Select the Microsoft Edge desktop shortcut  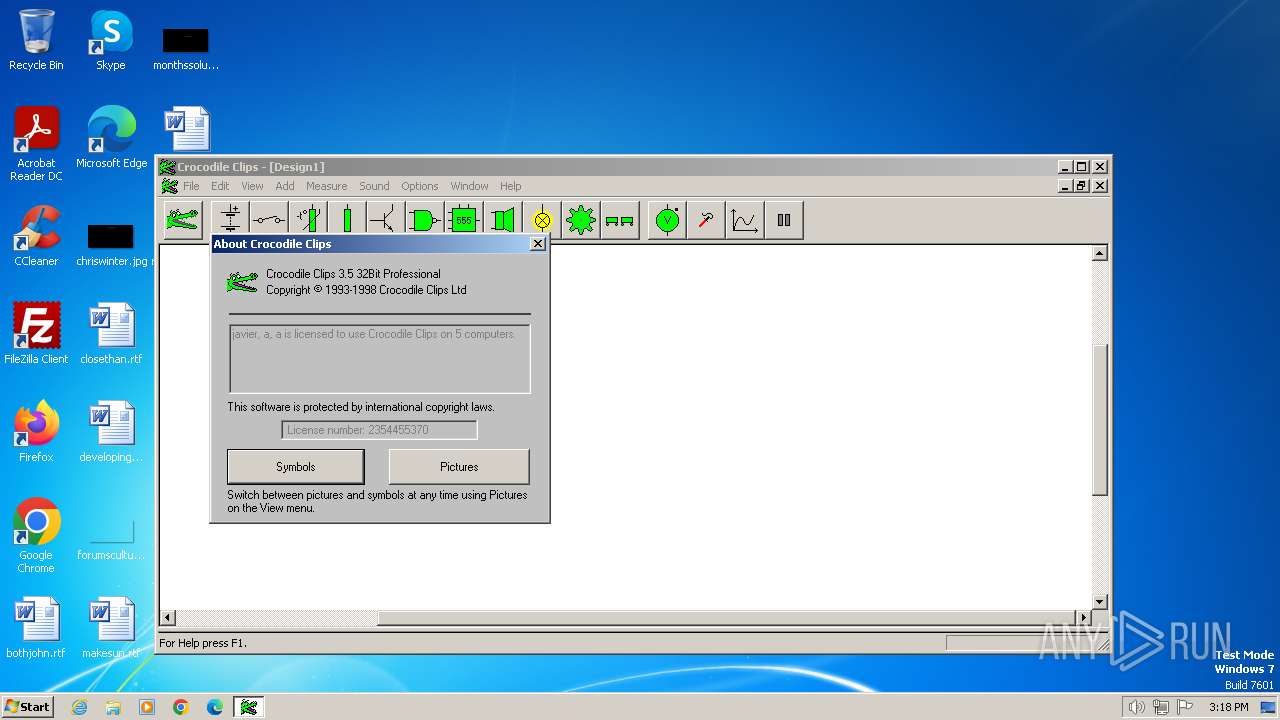click(111, 138)
